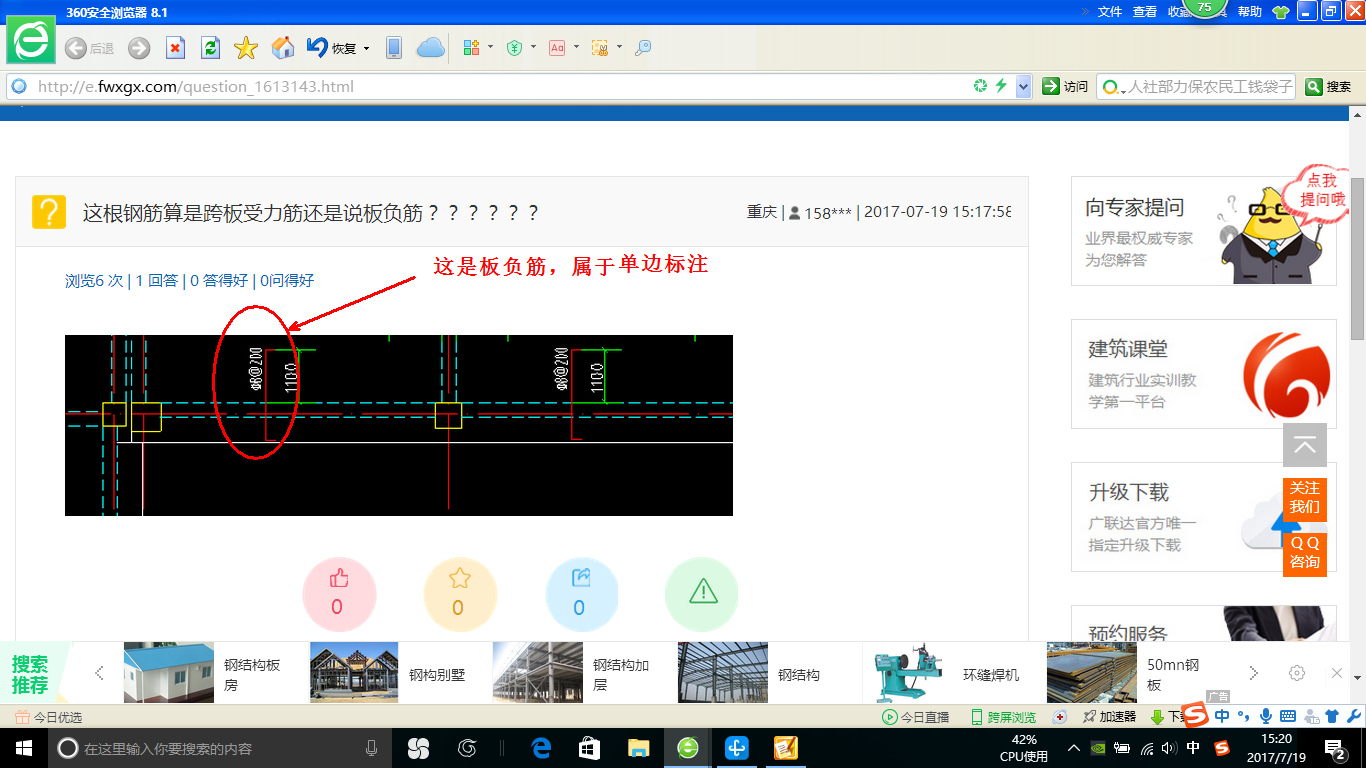This screenshot has height=768, width=1366.
Task: Click 跨屏浏览 in status bar
Action: (x=1003, y=717)
